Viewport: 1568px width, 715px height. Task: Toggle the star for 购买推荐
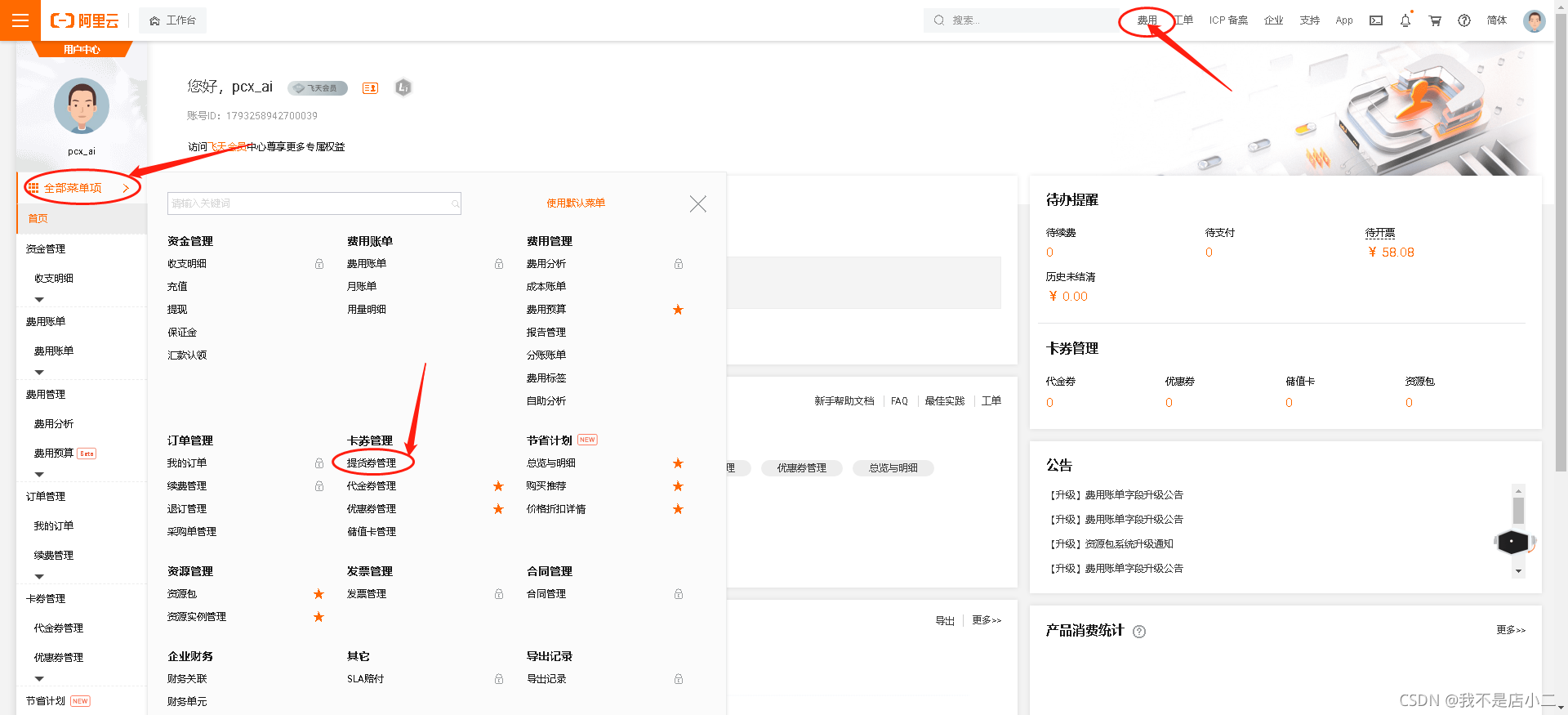tap(678, 486)
